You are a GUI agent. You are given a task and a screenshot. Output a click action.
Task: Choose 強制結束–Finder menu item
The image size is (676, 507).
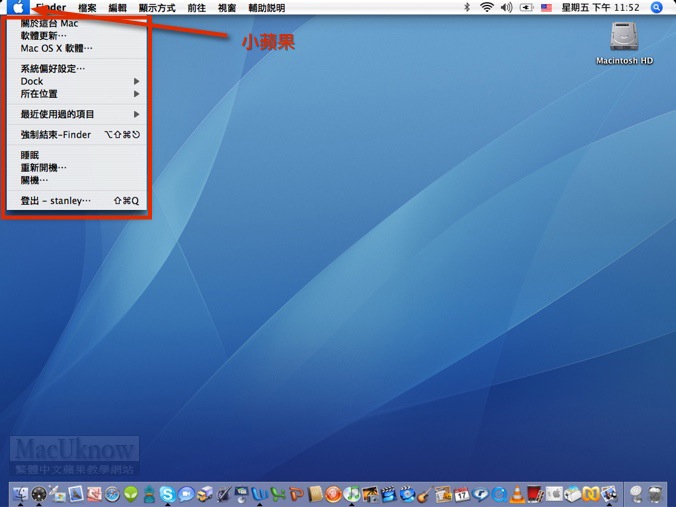(77, 135)
